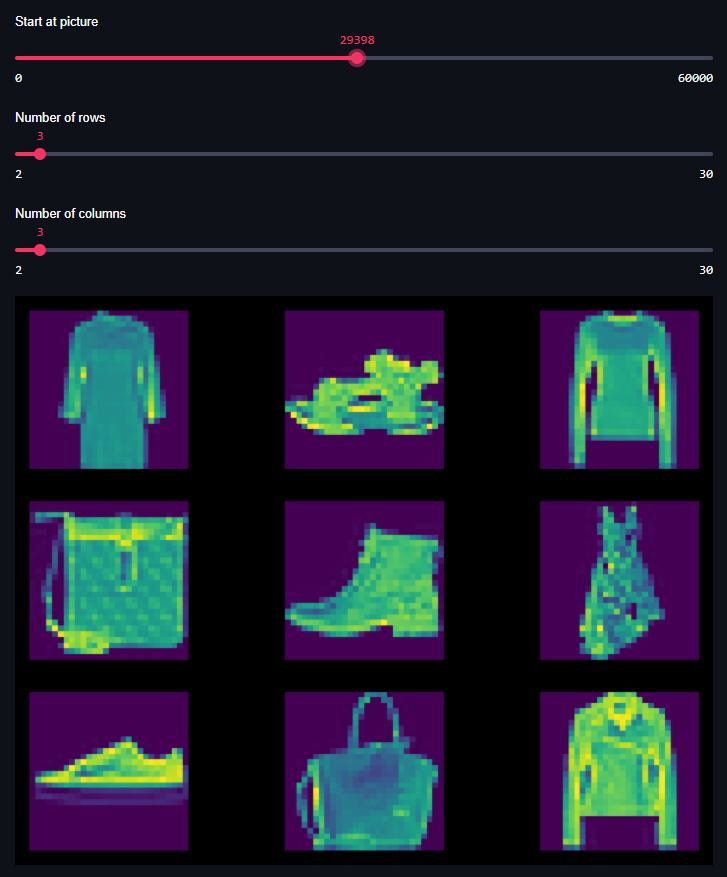The width and height of the screenshot is (727, 877).
Task: Select the Number of columns slider handle
Action: click(40, 250)
